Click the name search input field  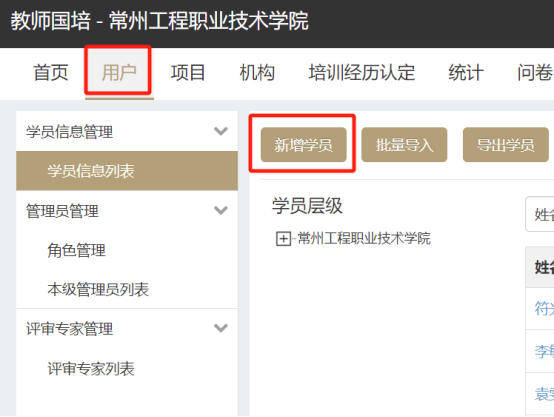click(x=540, y=214)
